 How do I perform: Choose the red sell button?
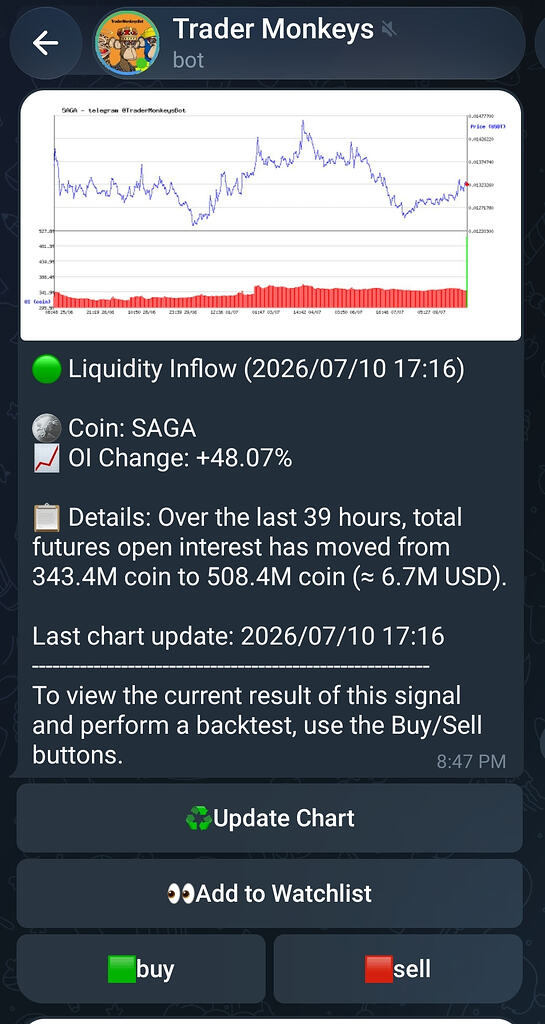pyautogui.click(x=398, y=969)
